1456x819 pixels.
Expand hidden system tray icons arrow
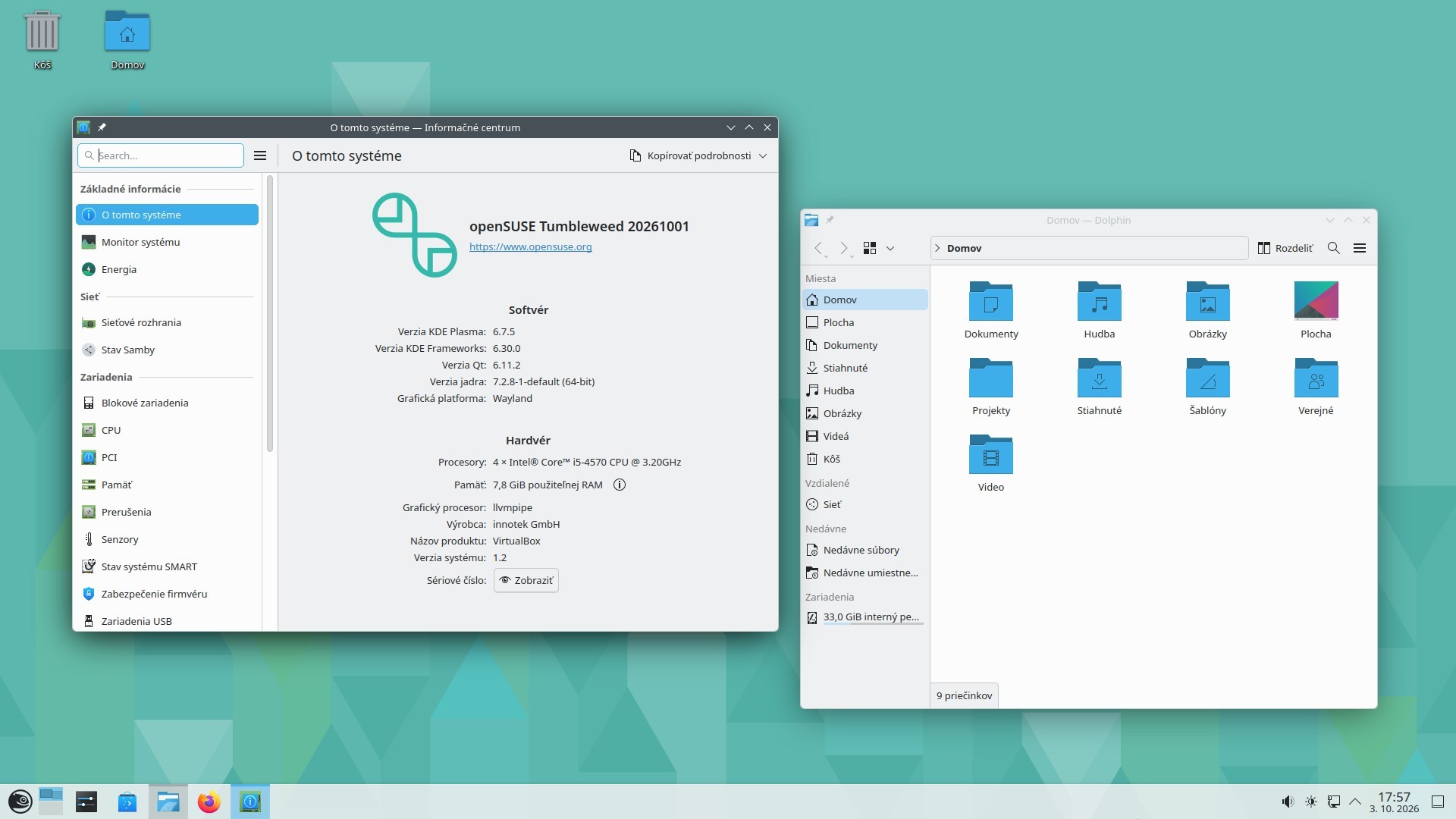tap(1355, 802)
